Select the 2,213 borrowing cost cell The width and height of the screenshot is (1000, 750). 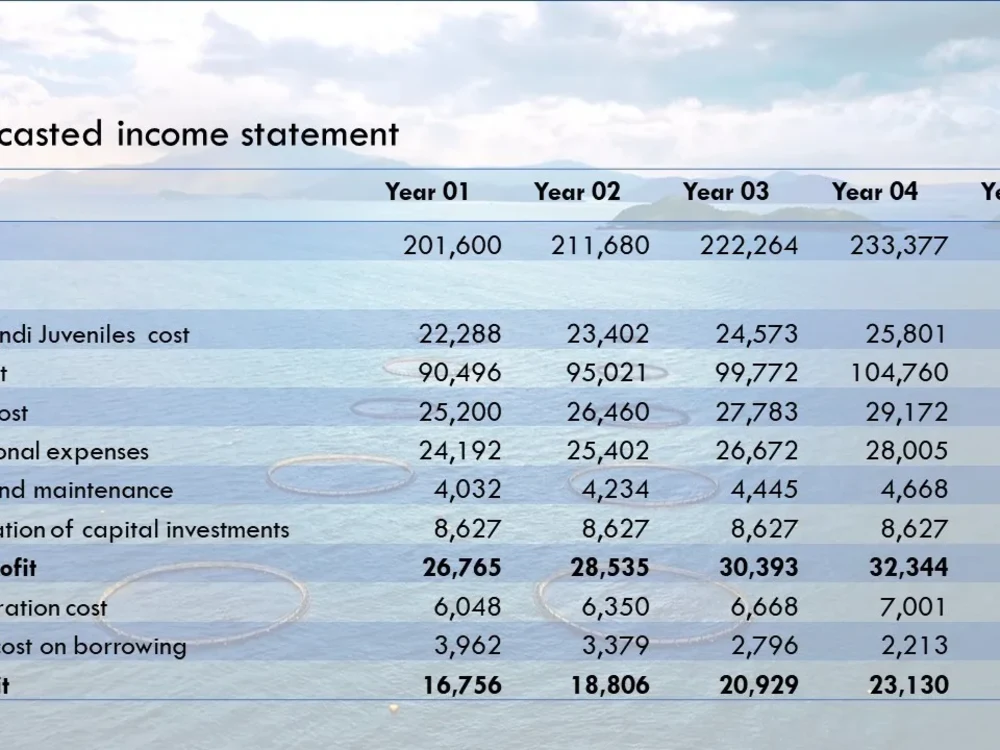(914, 646)
